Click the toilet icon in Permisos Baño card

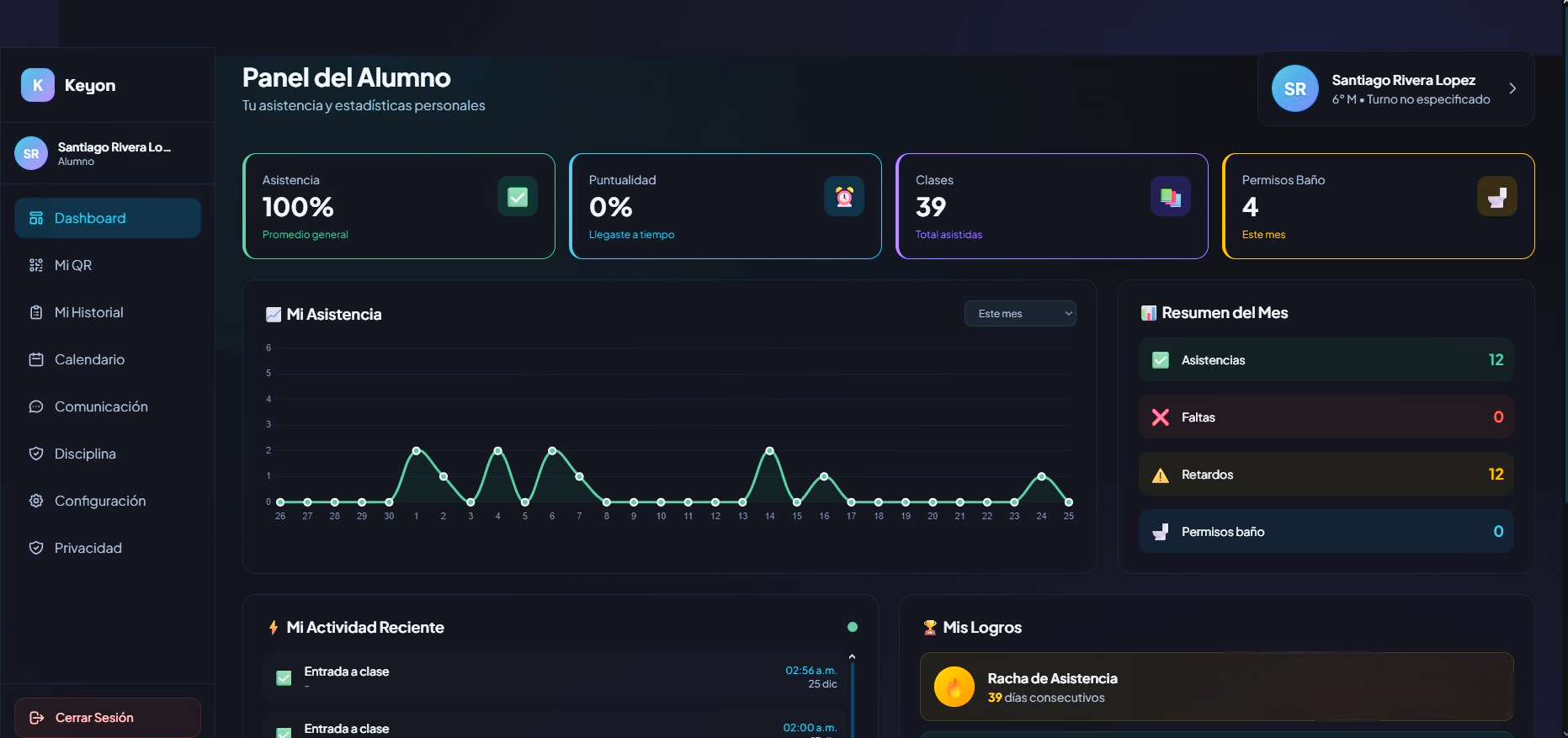point(1497,197)
